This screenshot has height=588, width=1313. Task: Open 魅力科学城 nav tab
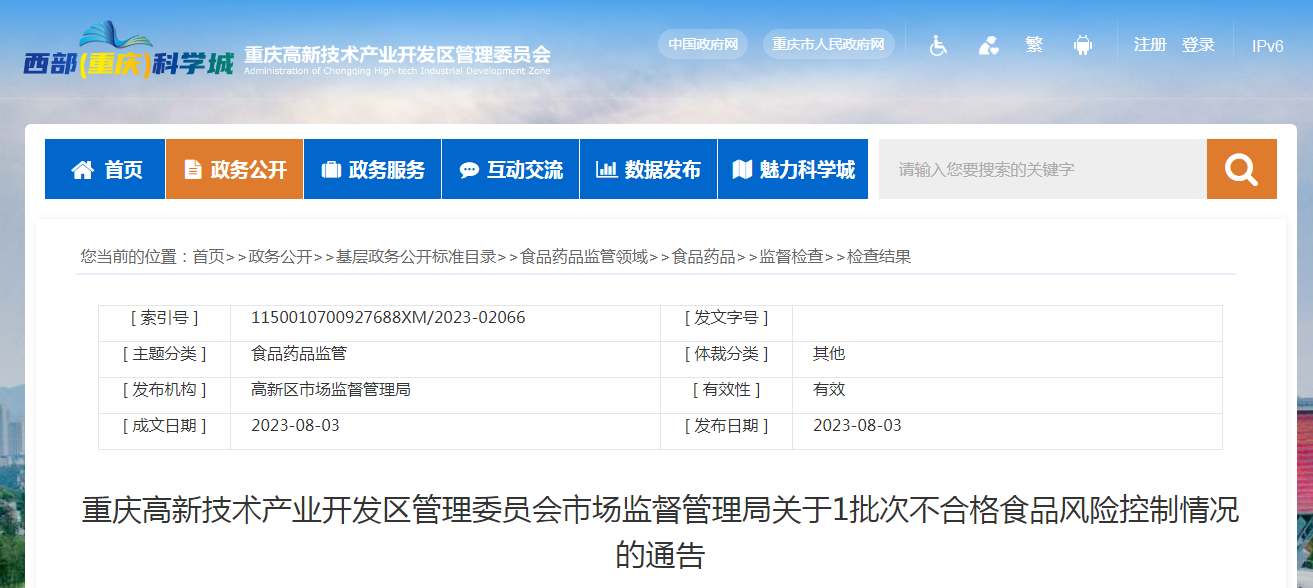pyautogui.click(x=793, y=169)
